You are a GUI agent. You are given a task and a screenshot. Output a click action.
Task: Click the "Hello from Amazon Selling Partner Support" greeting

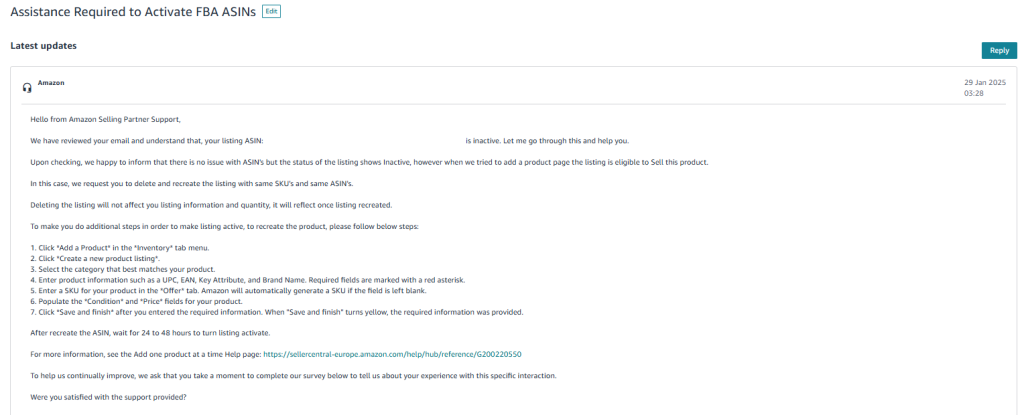(105, 120)
